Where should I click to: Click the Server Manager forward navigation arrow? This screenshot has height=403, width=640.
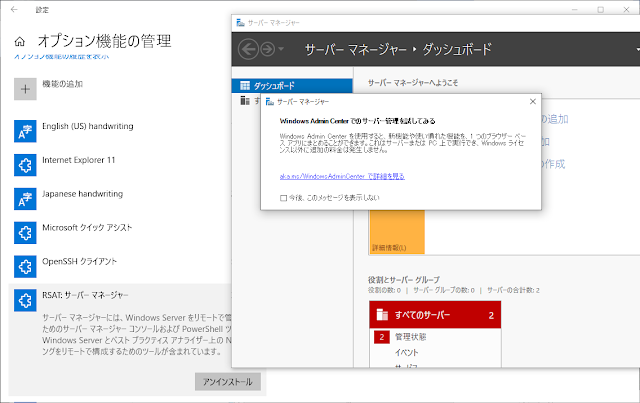click(268, 49)
